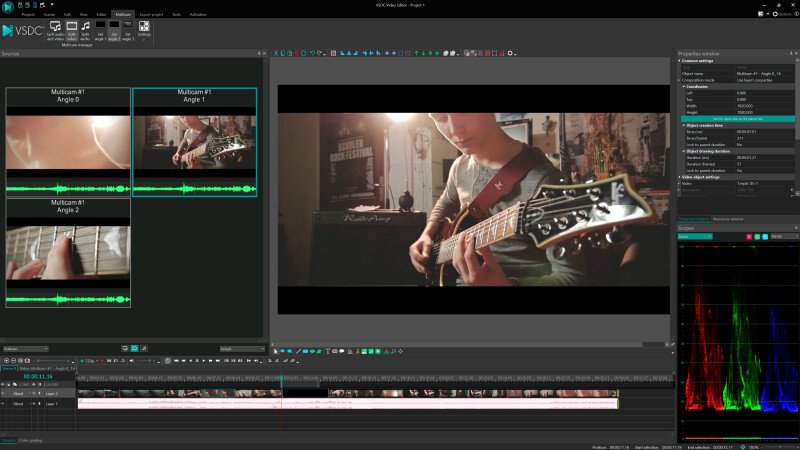Collapse Video object settings section
Screen dimensions: 800x450
[680, 177]
